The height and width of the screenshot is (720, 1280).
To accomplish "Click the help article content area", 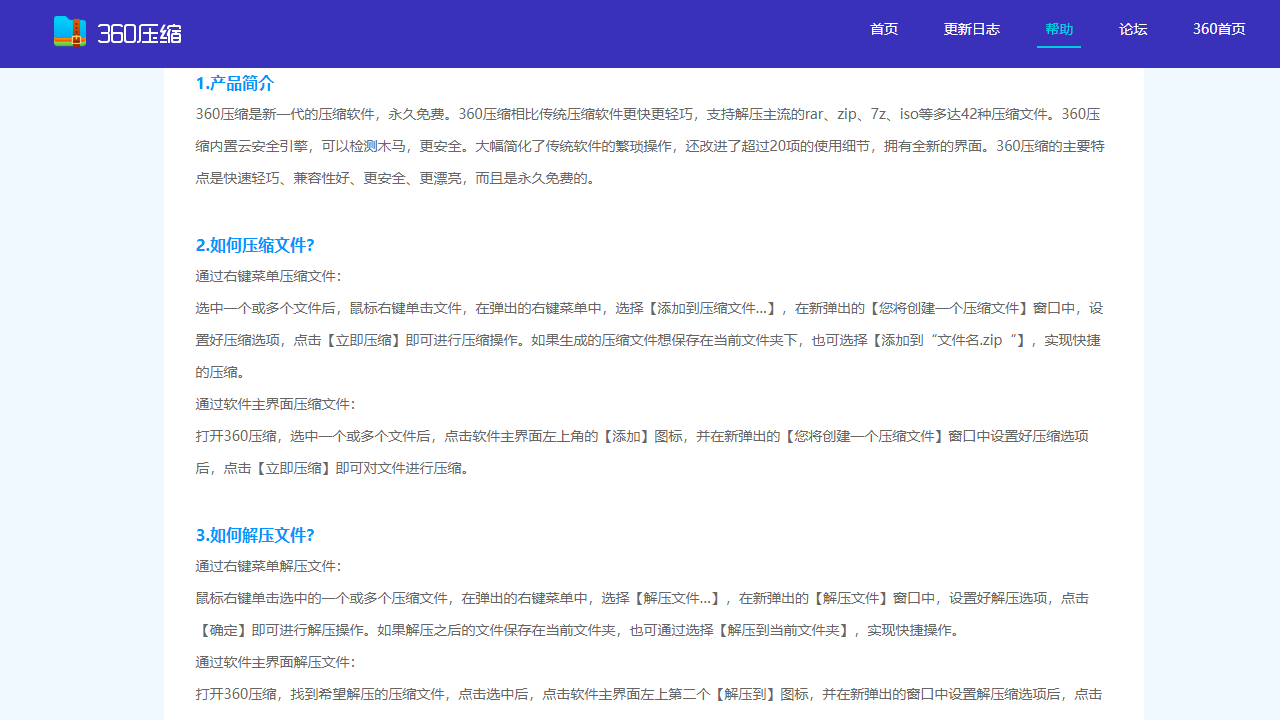I will pos(648,390).
